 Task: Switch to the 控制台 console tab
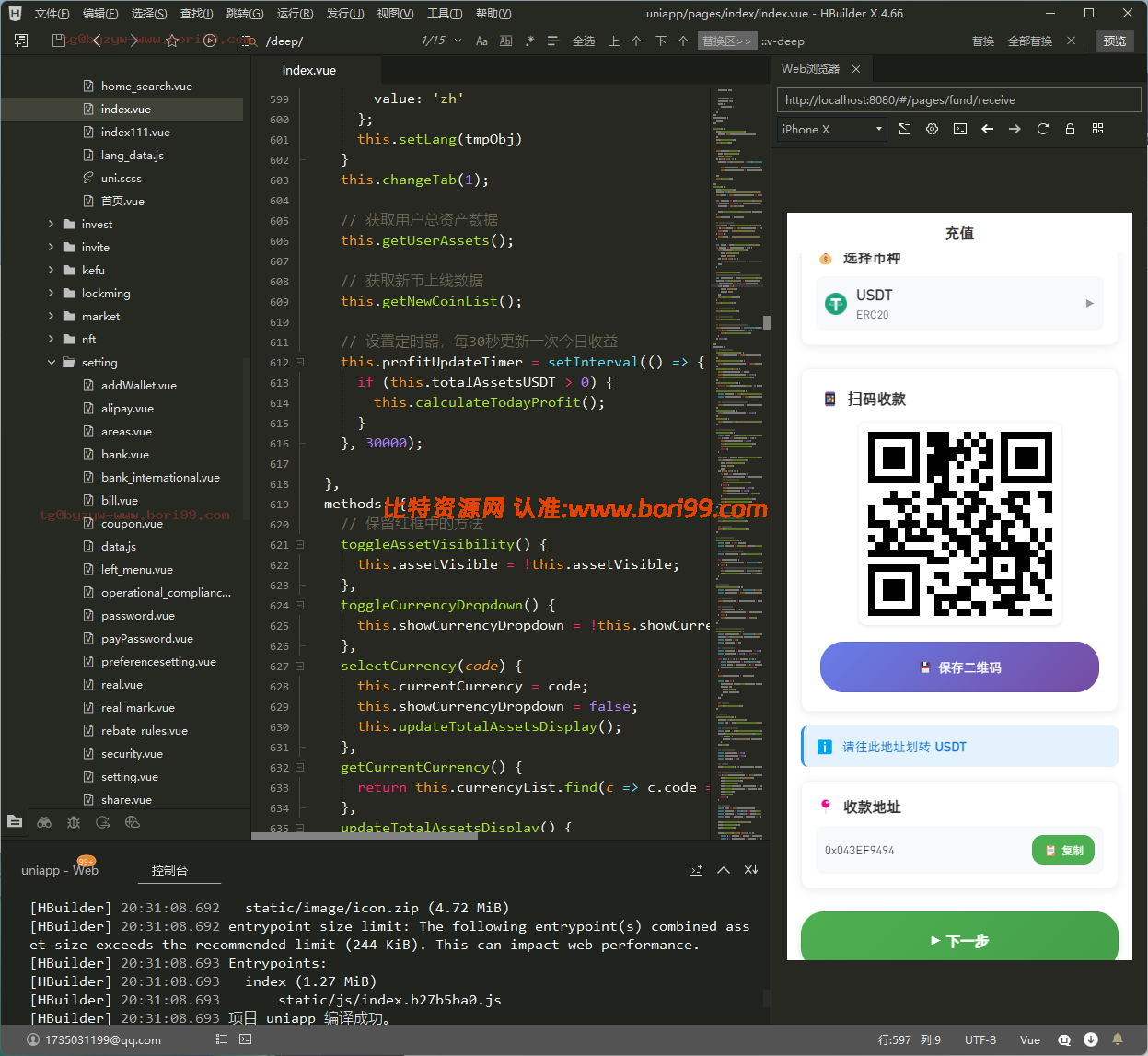tap(169, 870)
